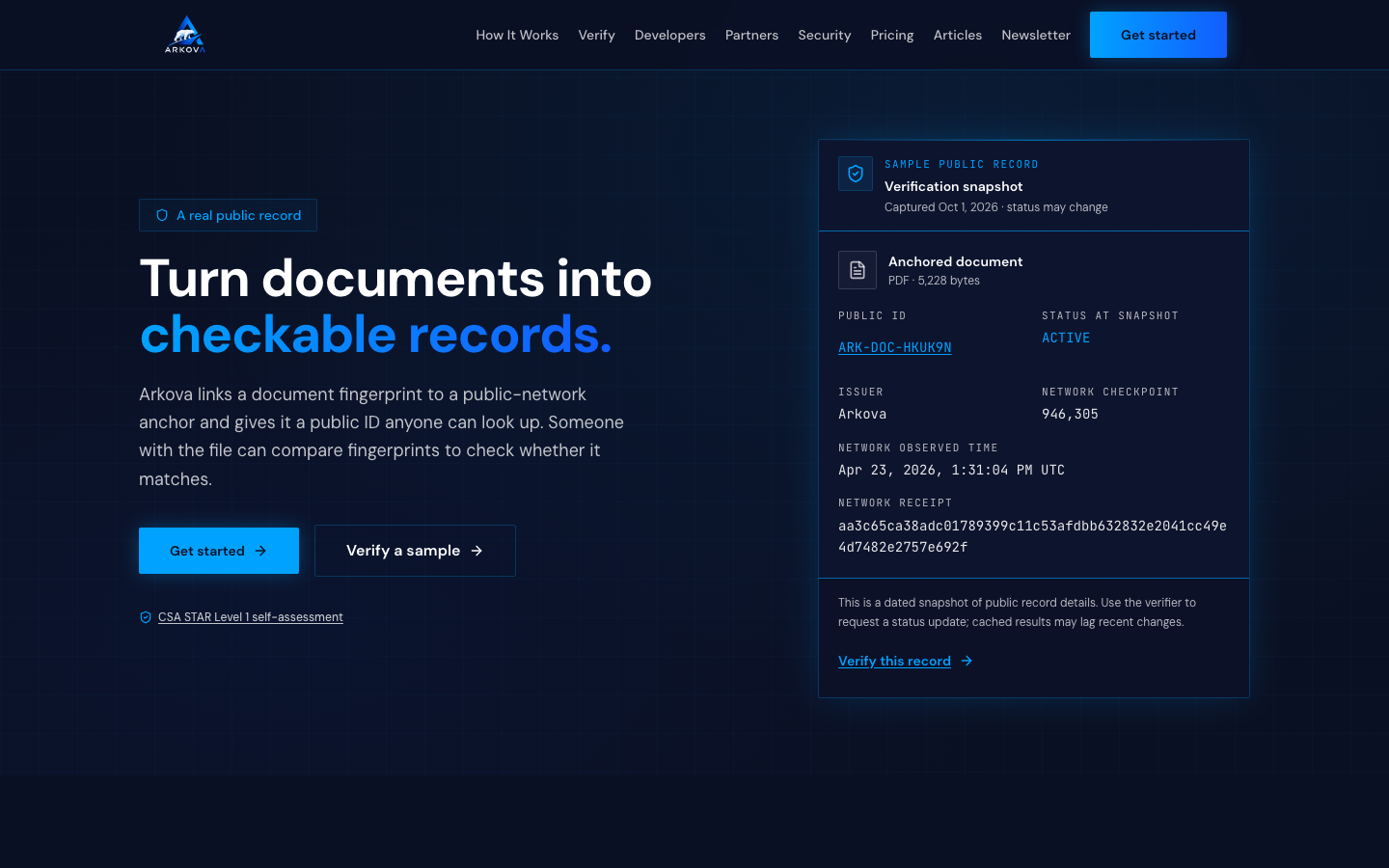Follow the Verify this record link
The height and width of the screenshot is (868, 1389).
coord(894,661)
